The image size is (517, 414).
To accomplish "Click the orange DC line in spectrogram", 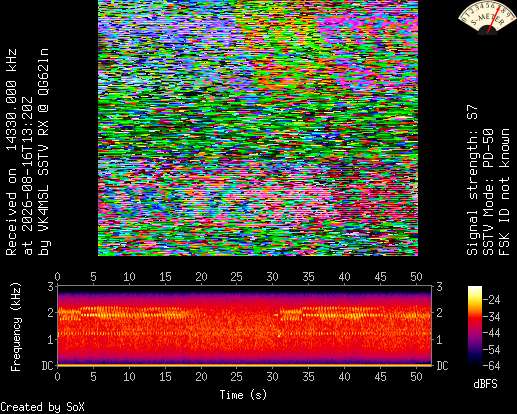I will click(x=245, y=365).
